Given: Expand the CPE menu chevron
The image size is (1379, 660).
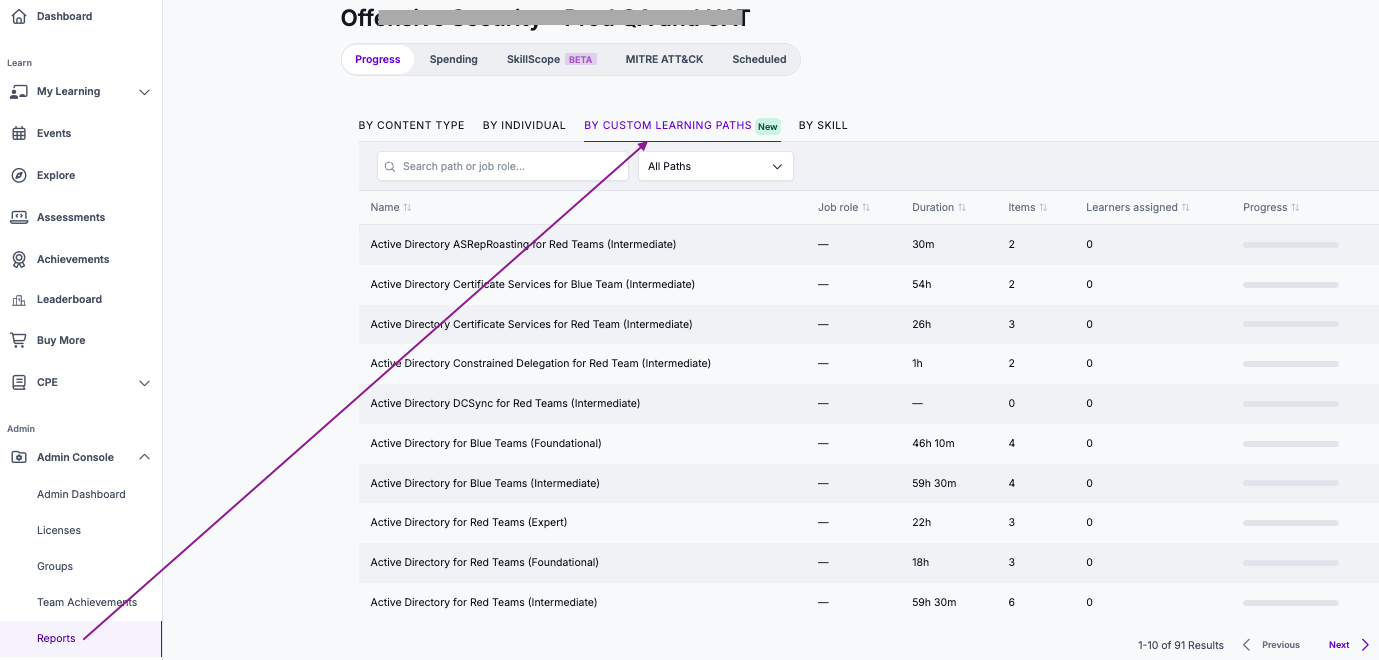Looking at the screenshot, I should pos(144,383).
